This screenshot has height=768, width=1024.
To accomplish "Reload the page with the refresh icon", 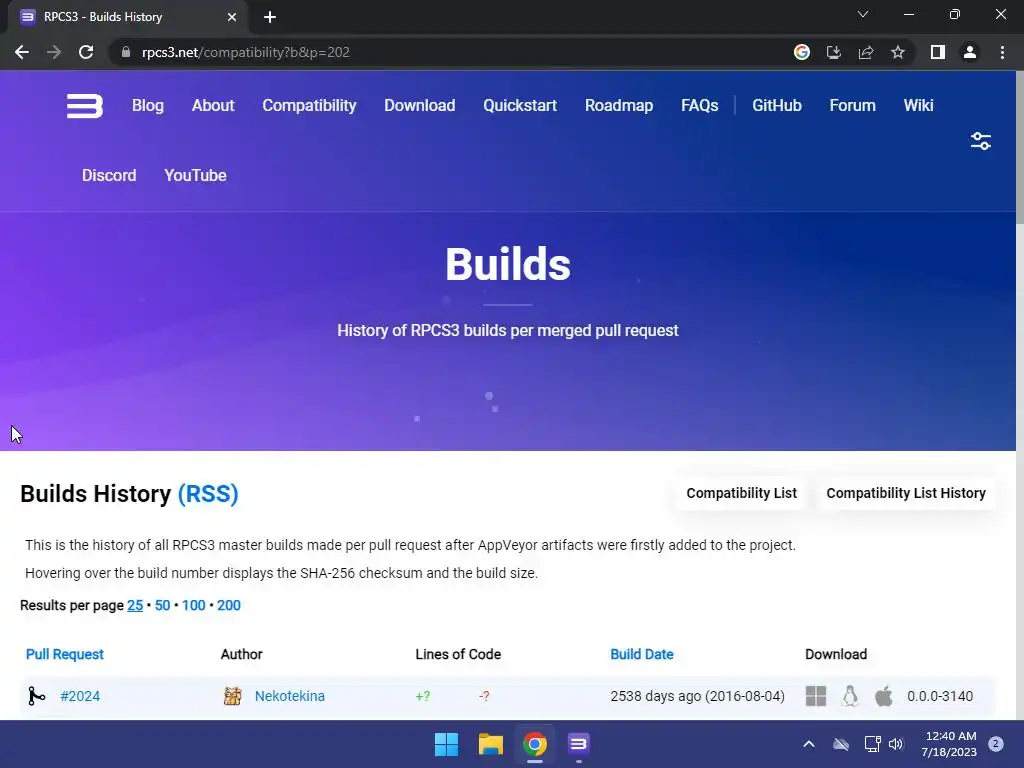I will (x=86, y=52).
